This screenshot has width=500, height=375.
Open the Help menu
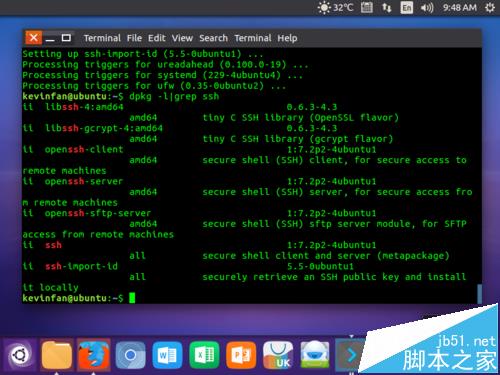click(x=287, y=38)
